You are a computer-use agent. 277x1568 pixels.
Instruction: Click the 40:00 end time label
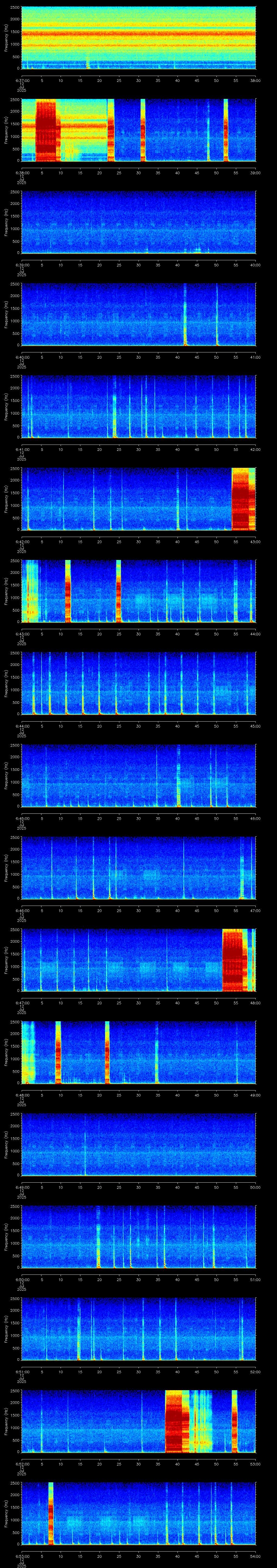[x=256, y=264]
